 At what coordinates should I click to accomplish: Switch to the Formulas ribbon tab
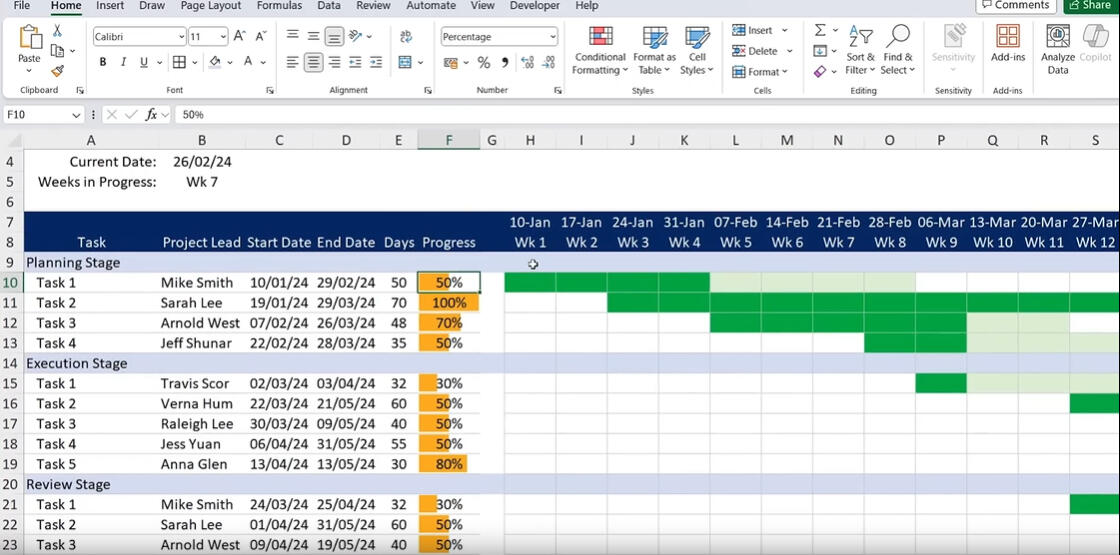[x=279, y=6]
